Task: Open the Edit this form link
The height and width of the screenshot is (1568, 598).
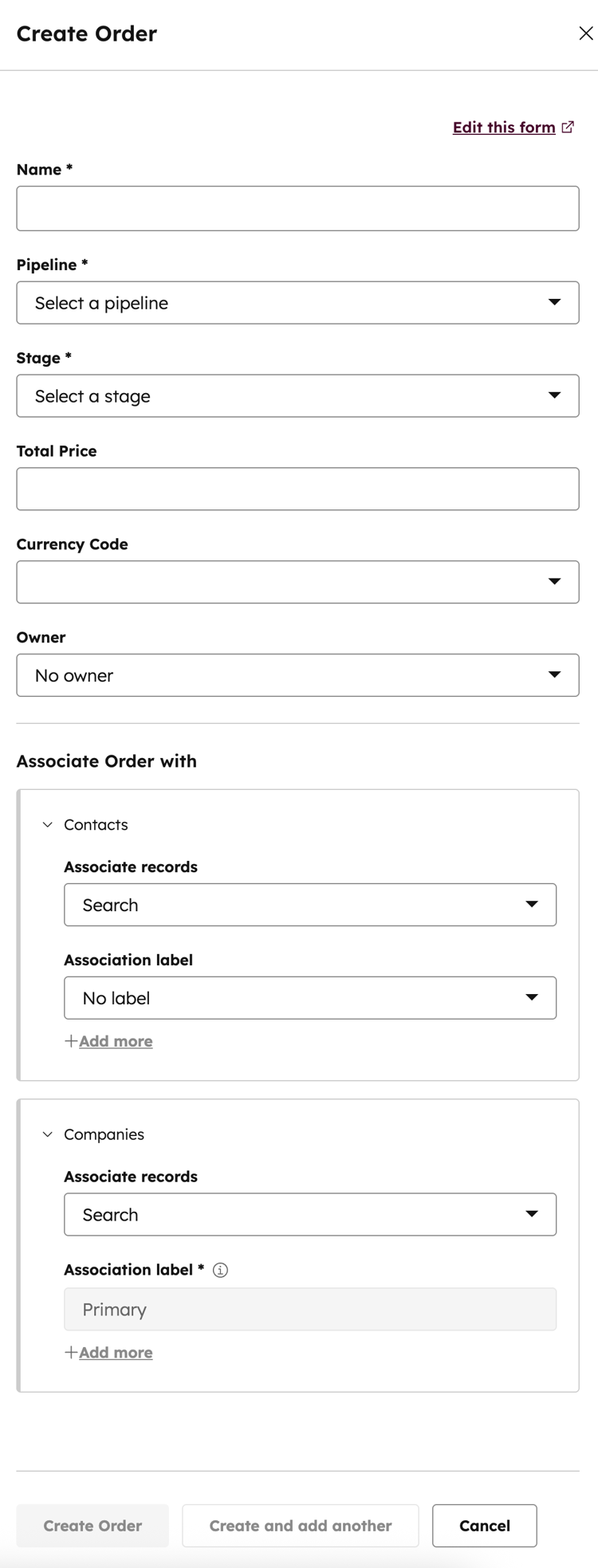Action: 504,127
